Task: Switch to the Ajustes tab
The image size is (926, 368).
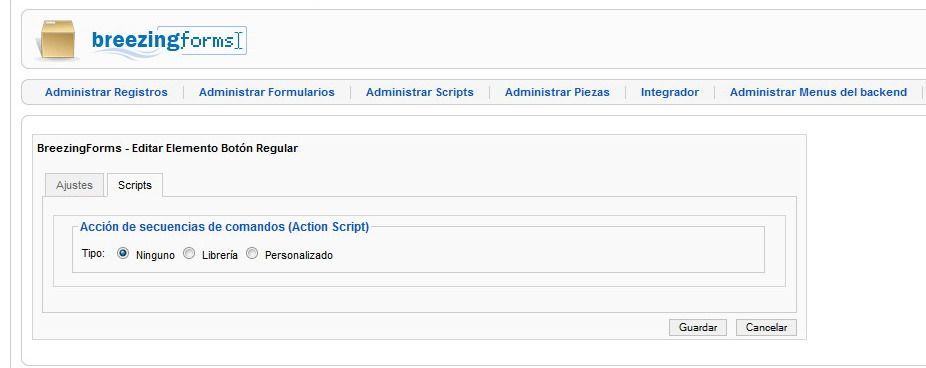Action: 74,185
